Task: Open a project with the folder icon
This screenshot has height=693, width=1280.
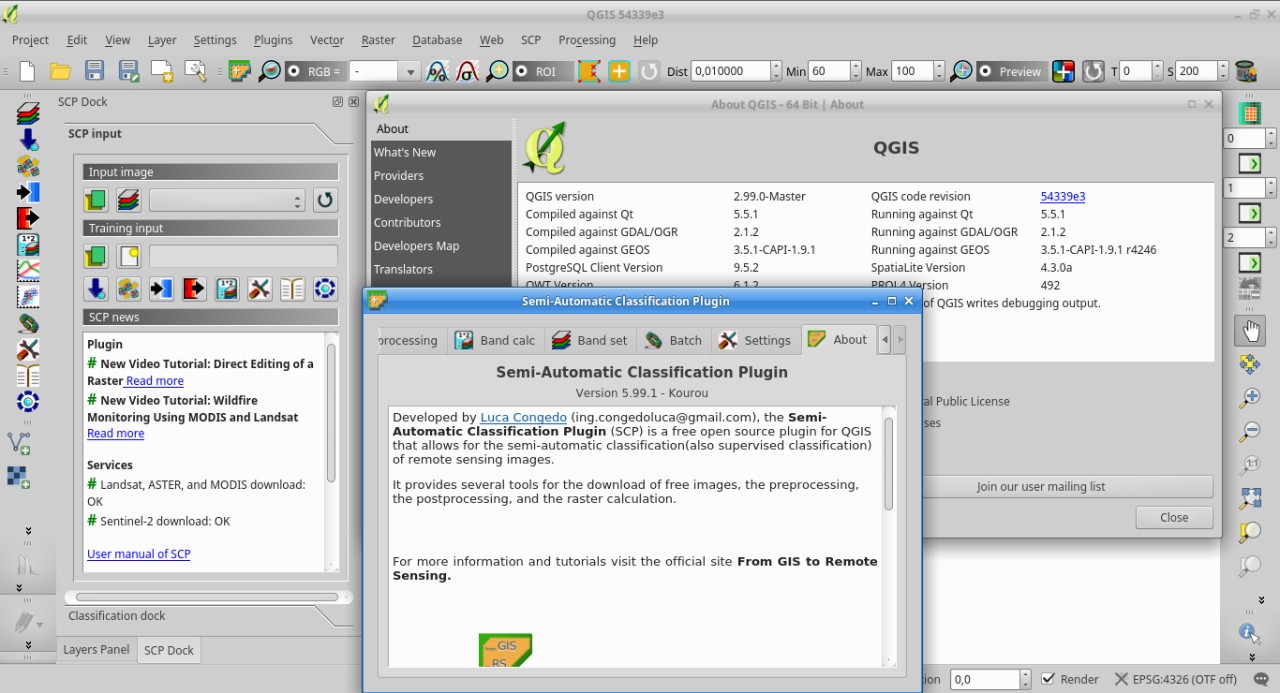Action: 61,71
